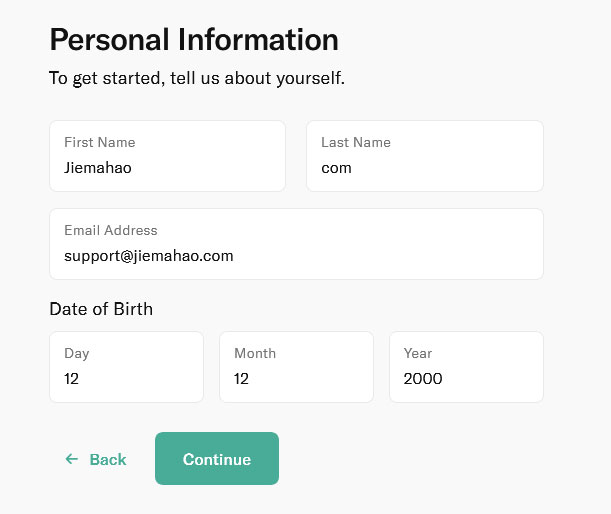Click the "To get started" subtitle text

[197, 78]
